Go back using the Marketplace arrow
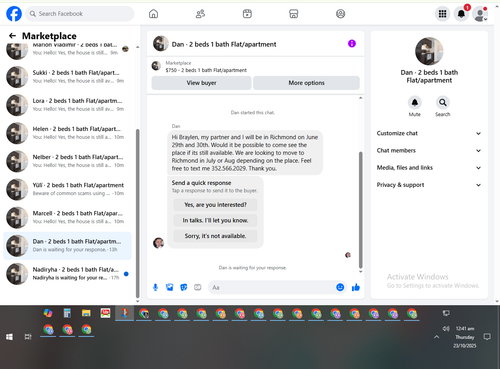The width and height of the screenshot is (500, 369). [12, 36]
